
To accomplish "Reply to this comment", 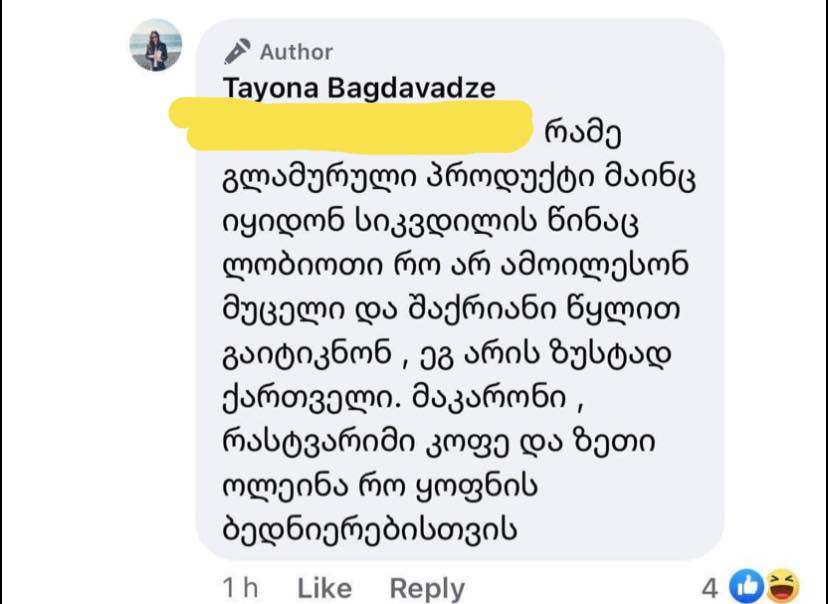I will [x=427, y=588].
